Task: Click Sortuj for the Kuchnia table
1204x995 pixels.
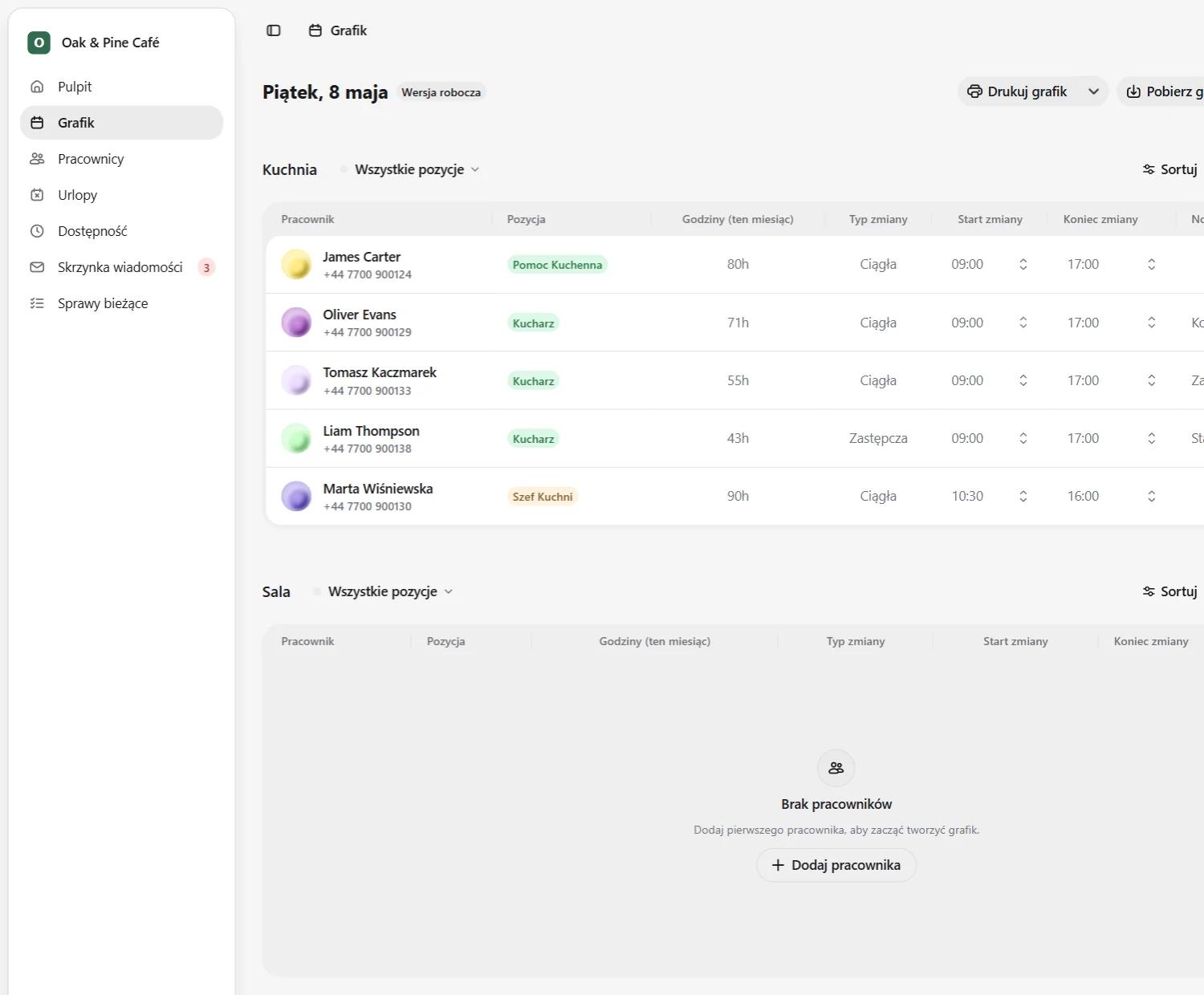Action: [1170, 169]
